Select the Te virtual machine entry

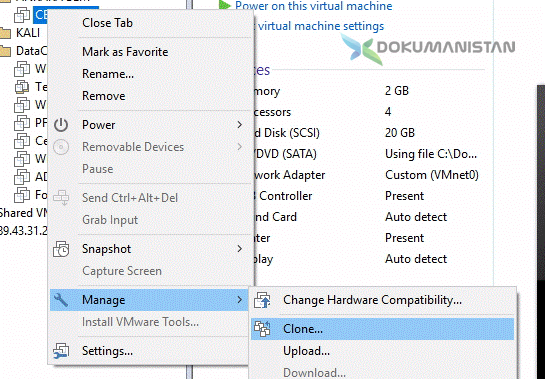pyautogui.click(x=41, y=87)
